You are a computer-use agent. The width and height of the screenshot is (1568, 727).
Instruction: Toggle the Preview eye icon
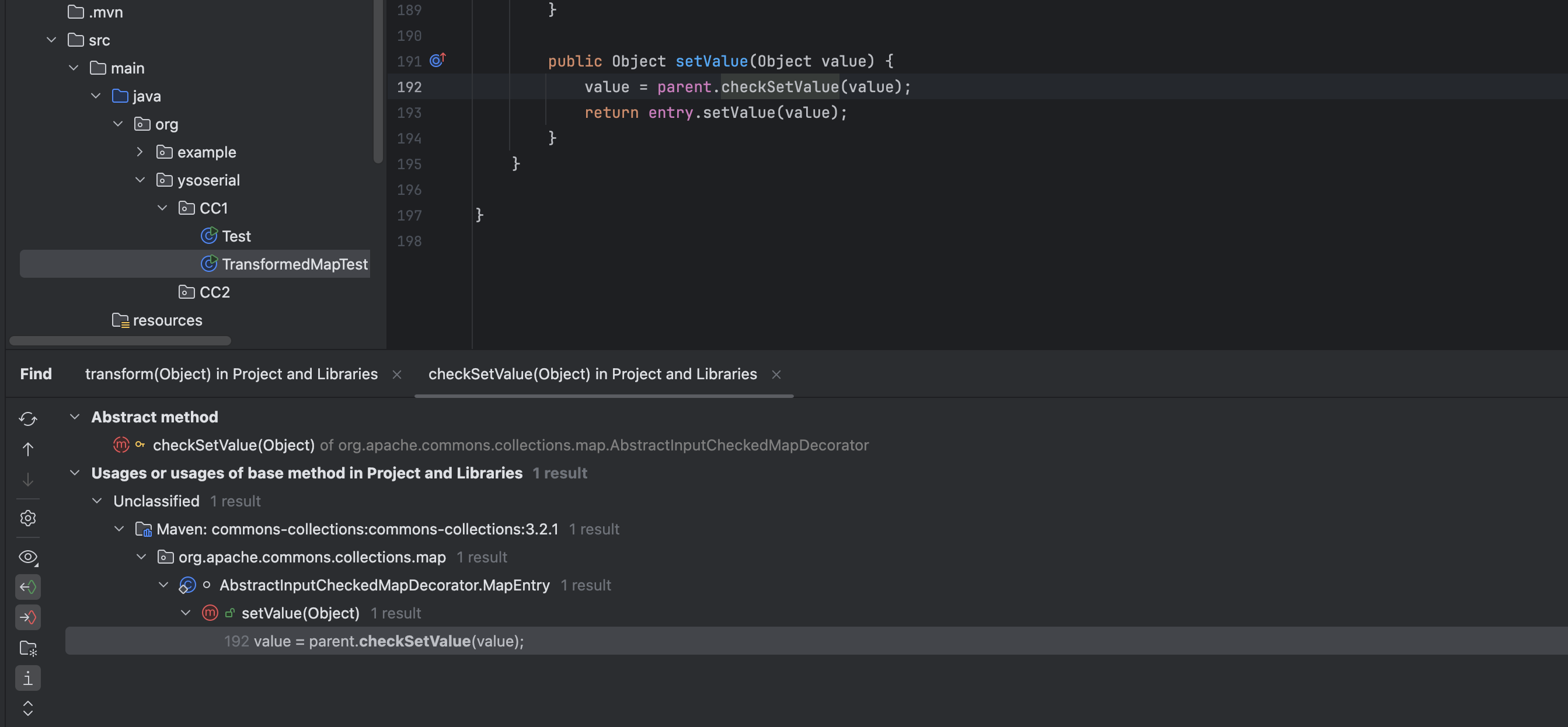coord(28,557)
